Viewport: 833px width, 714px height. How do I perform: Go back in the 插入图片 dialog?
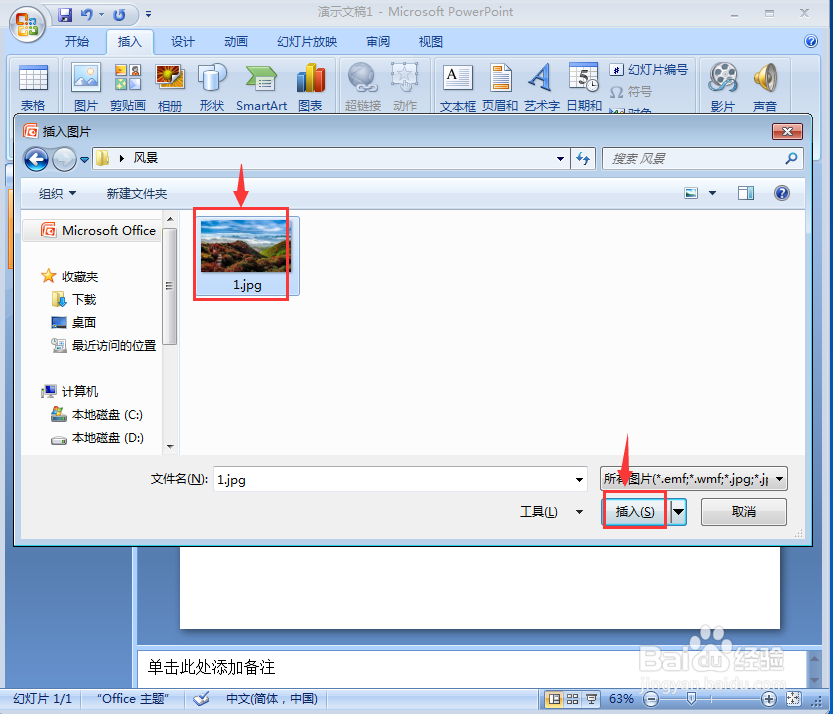pyautogui.click(x=37, y=159)
